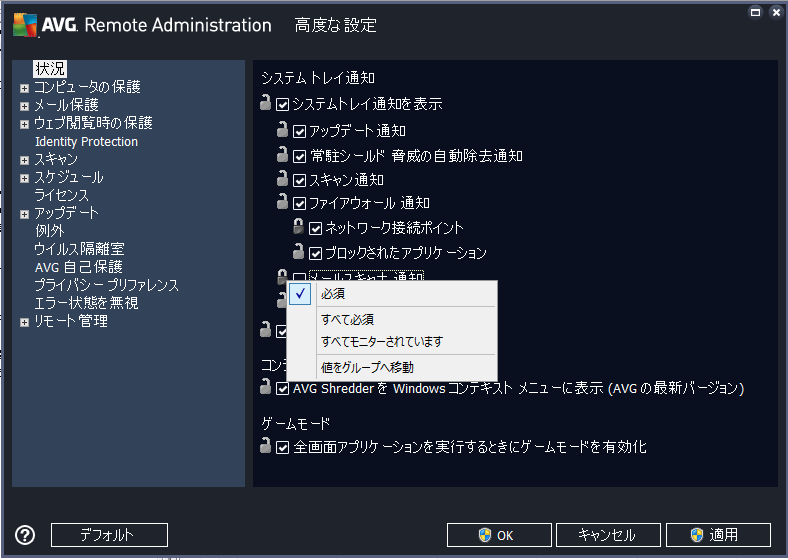This screenshot has height=560, width=788.
Task: Select 必須 in context menu
Action: click(392, 294)
